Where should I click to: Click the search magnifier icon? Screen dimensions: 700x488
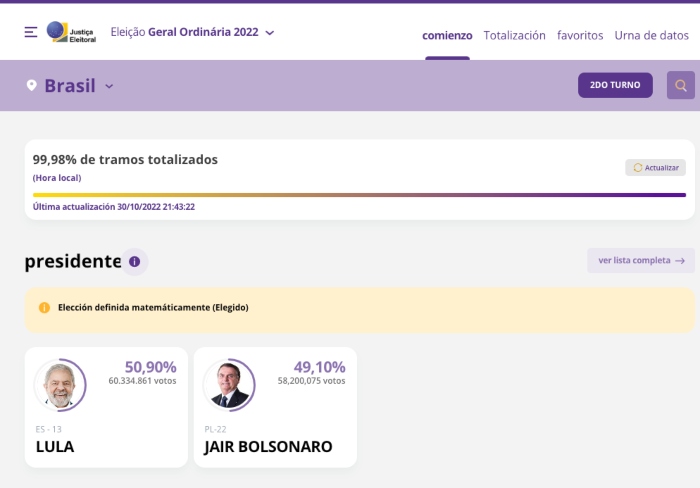(x=681, y=86)
